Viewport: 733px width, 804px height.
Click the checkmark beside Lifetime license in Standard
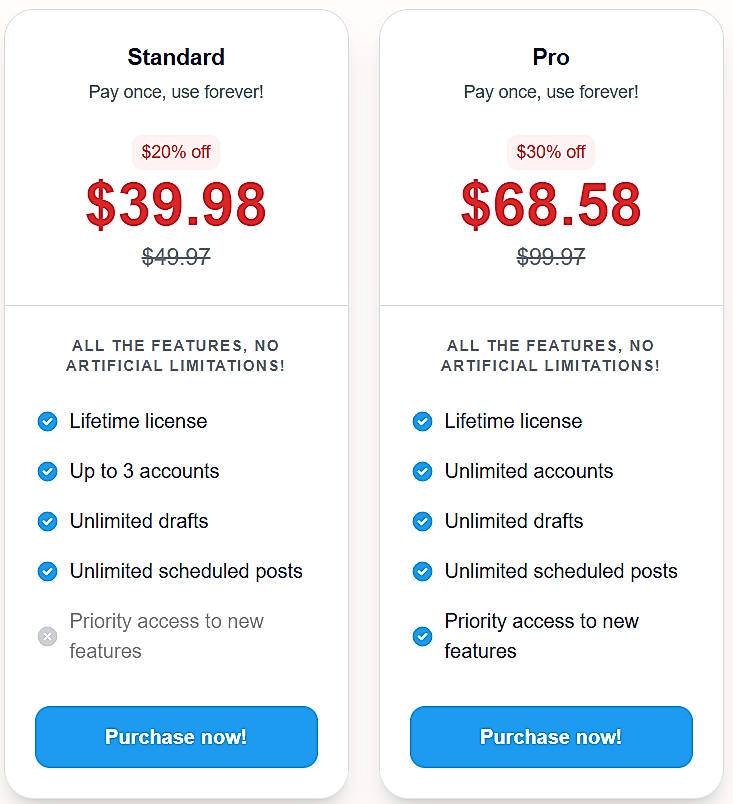tap(47, 421)
